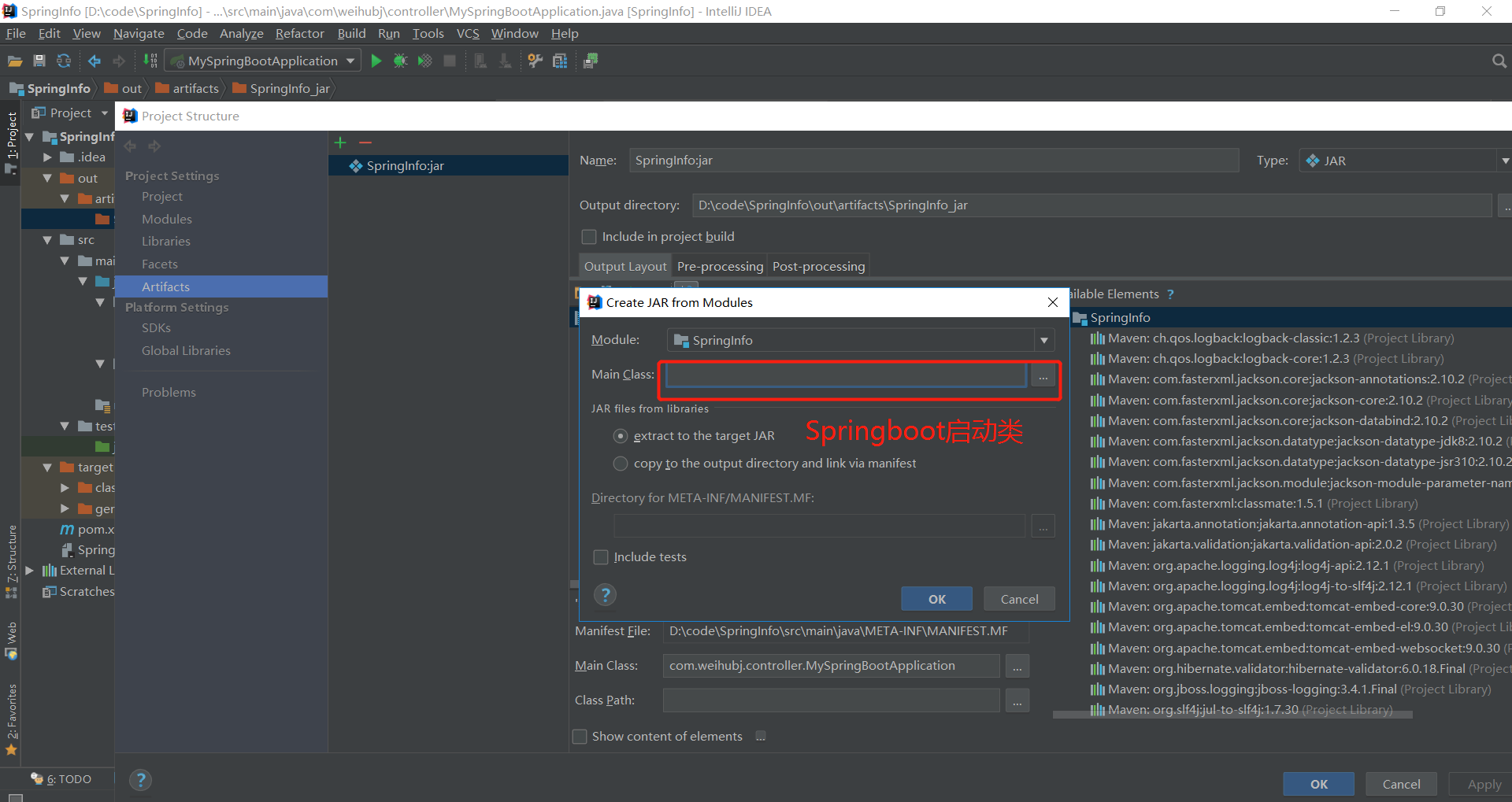The width and height of the screenshot is (1512, 802).
Task: Click Cancel at the bottom of Project Structure
Action: [1401, 785]
